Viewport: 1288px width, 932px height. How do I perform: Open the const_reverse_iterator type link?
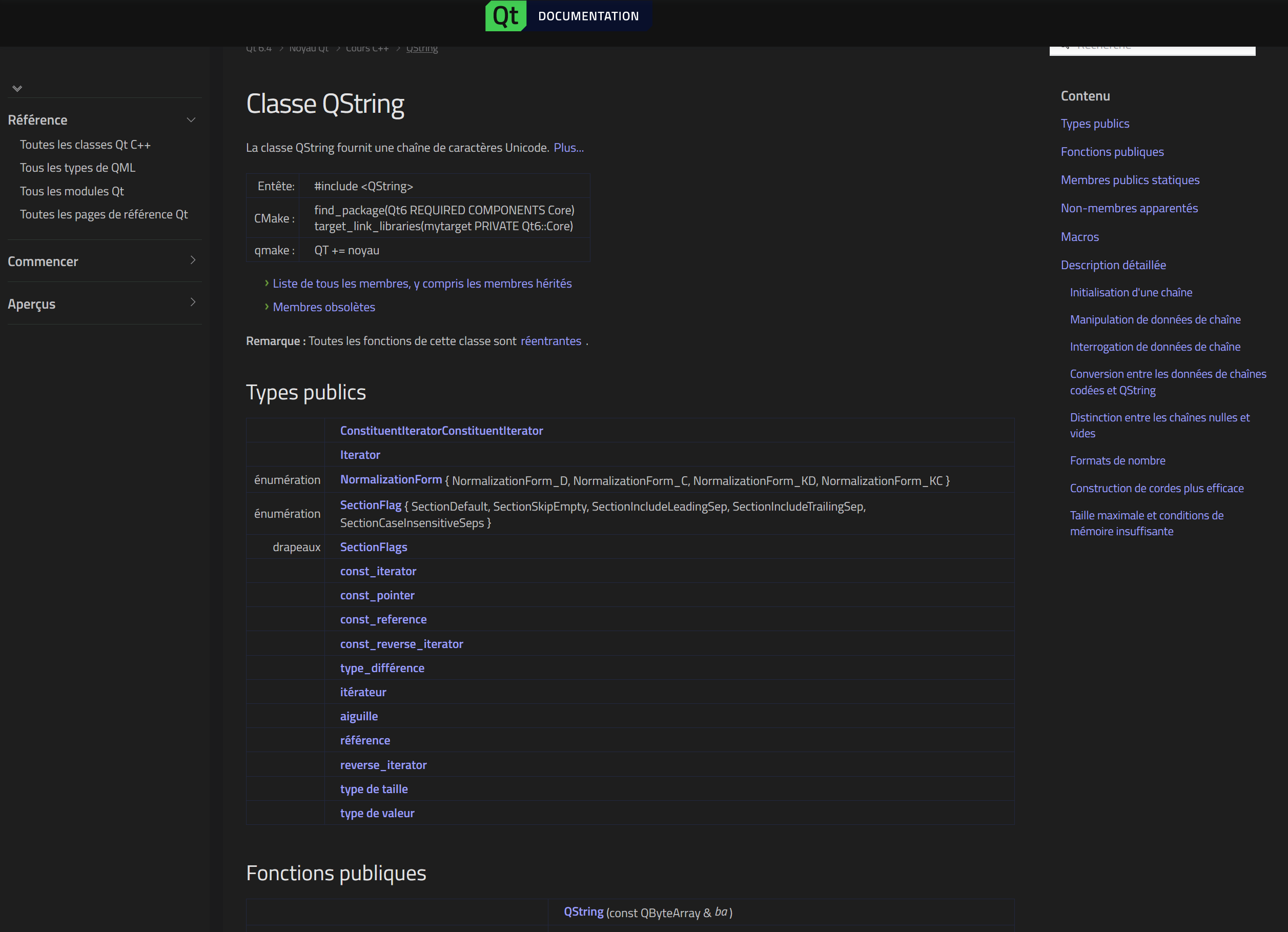click(x=401, y=644)
